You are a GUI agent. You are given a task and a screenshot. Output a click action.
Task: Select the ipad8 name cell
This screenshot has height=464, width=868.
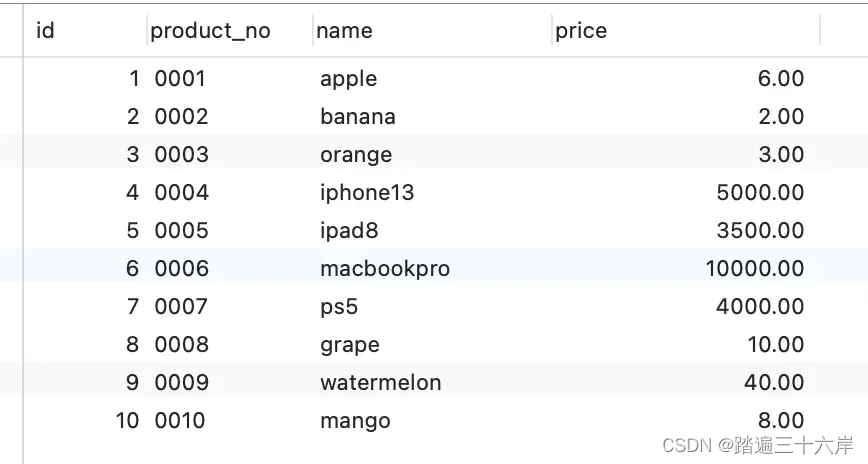point(349,230)
